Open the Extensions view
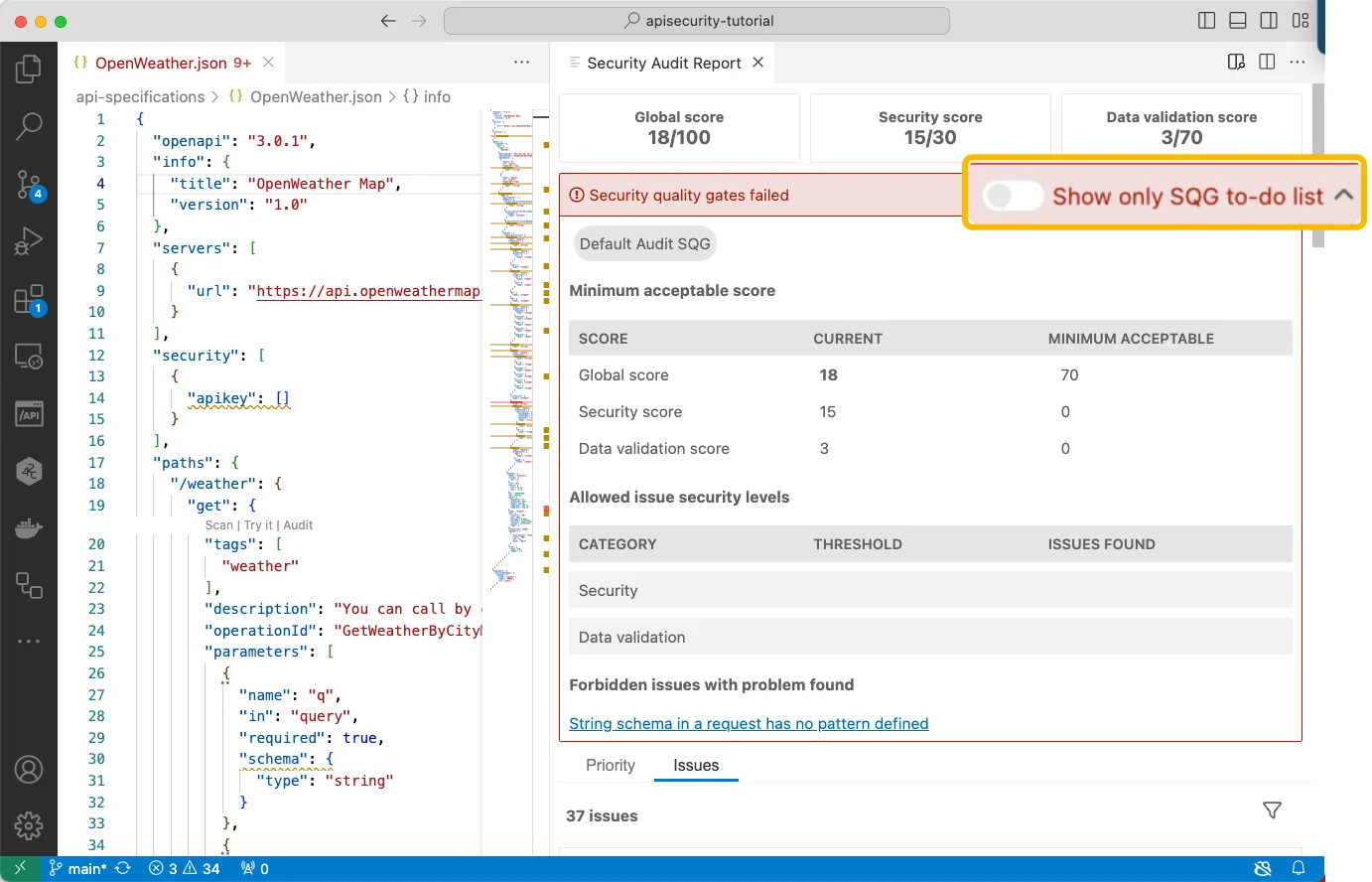This screenshot has height=882, width=1372. click(30, 298)
